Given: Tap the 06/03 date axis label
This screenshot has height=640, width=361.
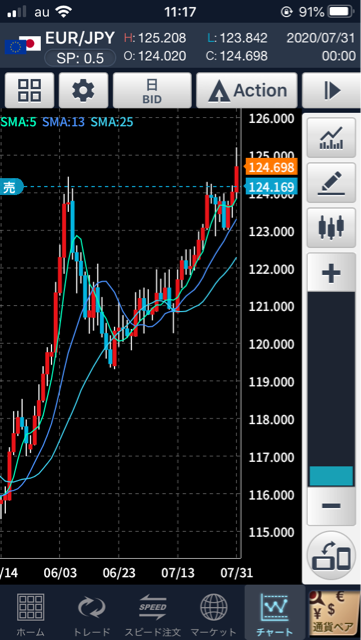Looking at the screenshot, I should click(x=59, y=572).
